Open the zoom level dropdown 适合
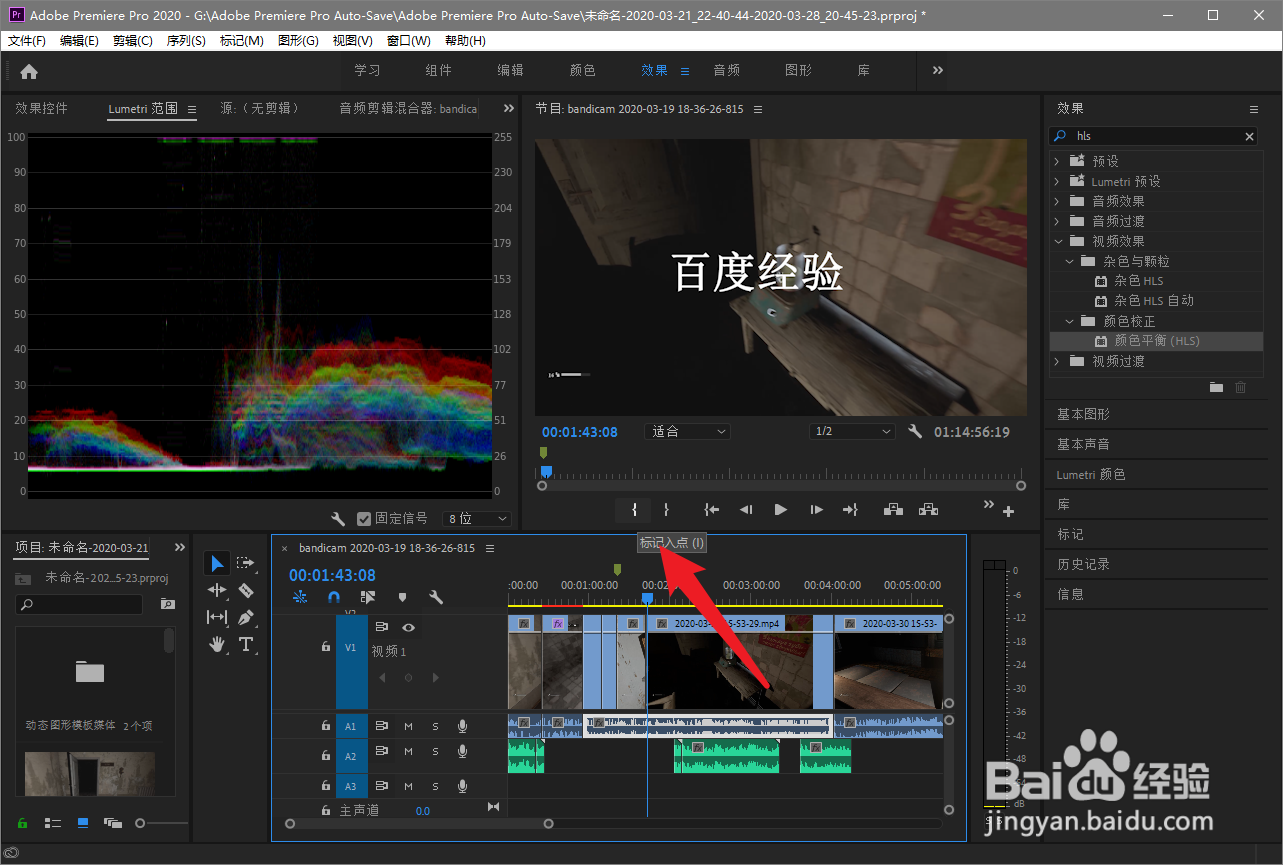1283x865 pixels. click(x=688, y=431)
